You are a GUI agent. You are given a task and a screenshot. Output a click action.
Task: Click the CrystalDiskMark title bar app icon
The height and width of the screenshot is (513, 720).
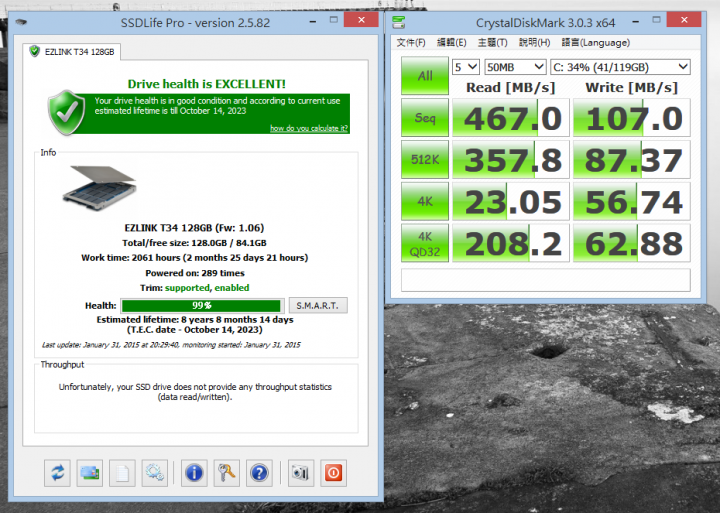click(399, 22)
